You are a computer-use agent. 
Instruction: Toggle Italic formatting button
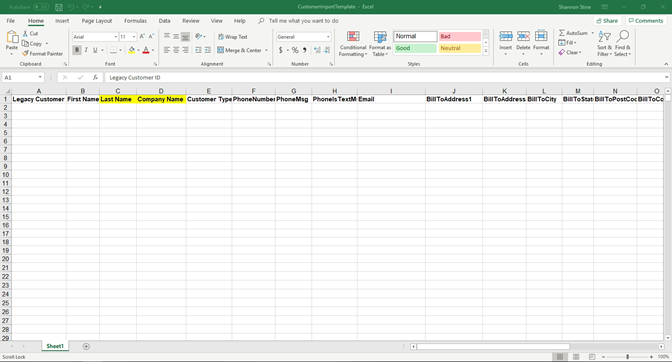tap(86, 50)
